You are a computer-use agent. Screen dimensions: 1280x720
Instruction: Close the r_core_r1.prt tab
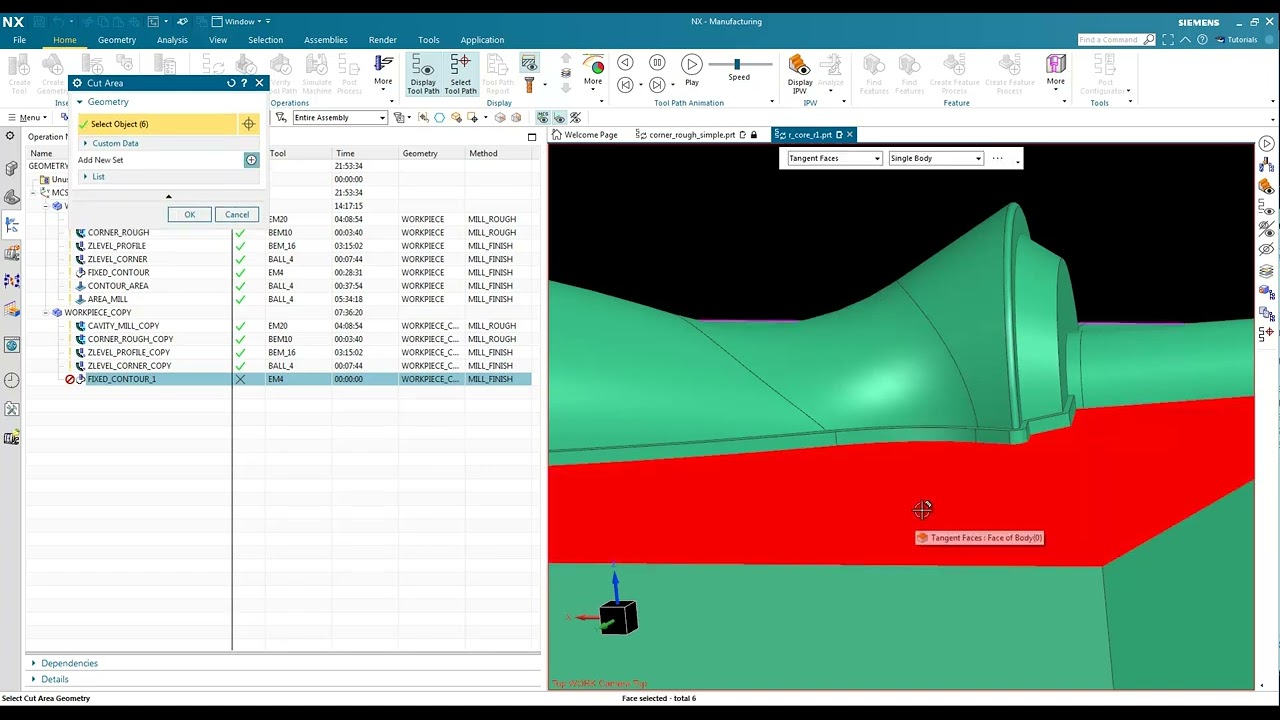coord(849,134)
